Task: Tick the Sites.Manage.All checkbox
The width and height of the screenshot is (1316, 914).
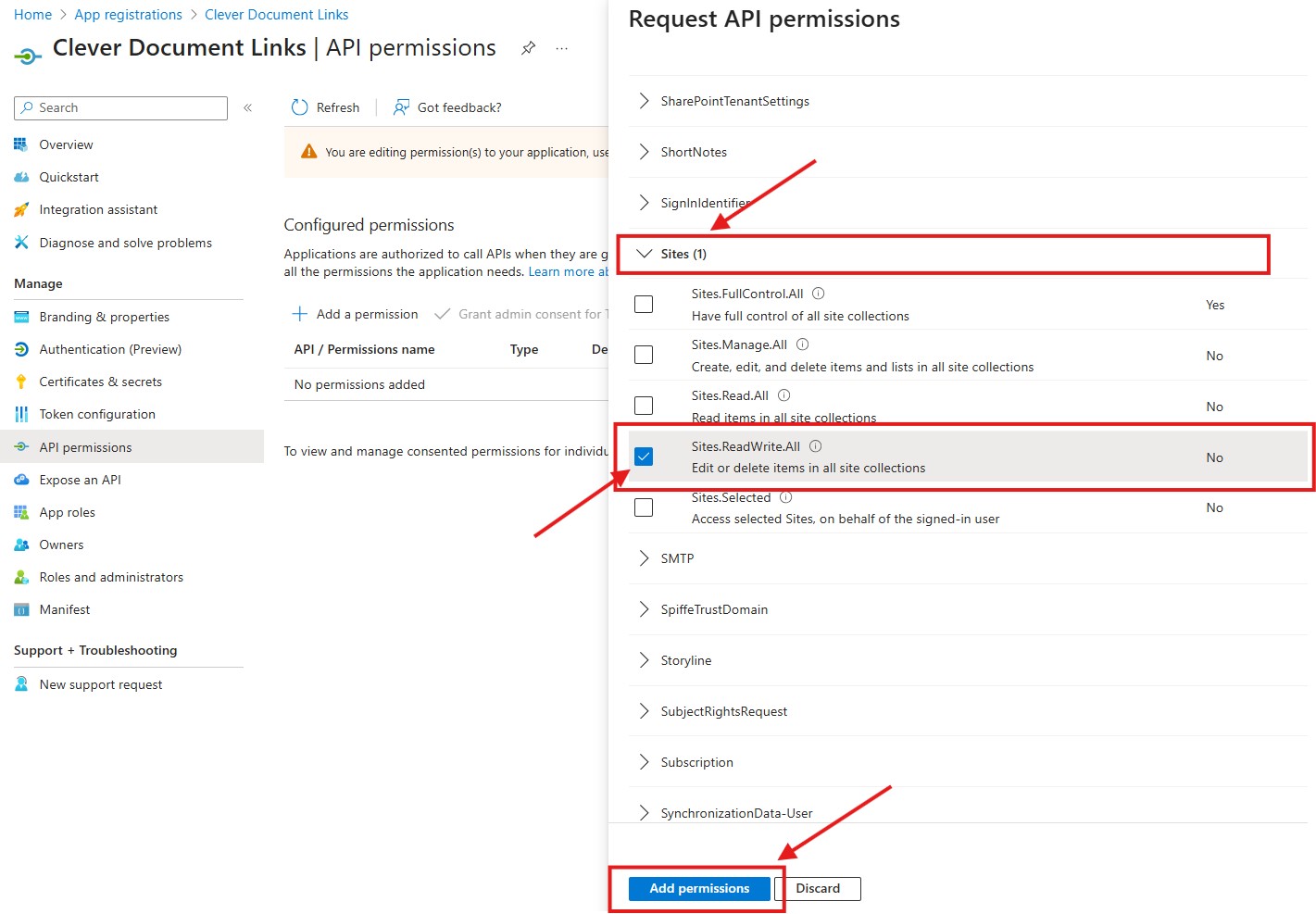Action: coord(644,356)
